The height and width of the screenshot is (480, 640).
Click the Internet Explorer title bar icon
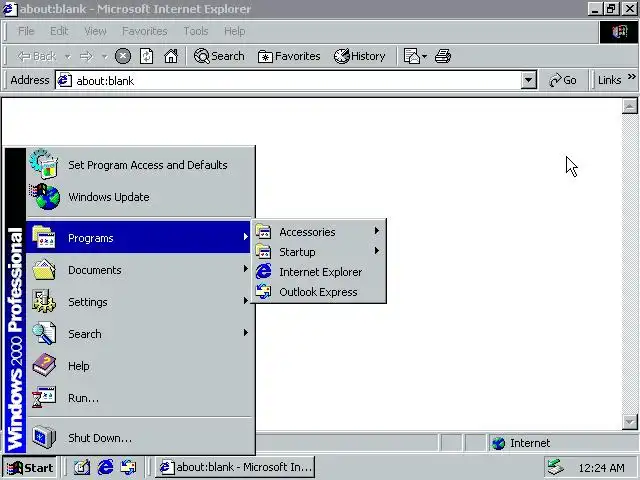[x=9, y=9]
